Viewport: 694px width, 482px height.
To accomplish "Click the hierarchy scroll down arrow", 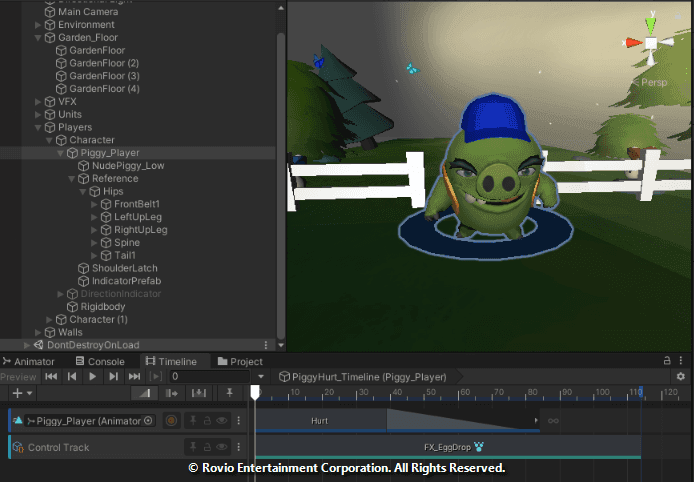I will [x=281, y=345].
